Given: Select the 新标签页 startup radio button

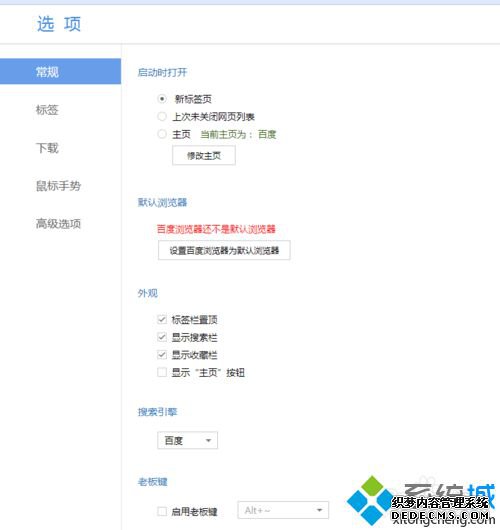Looking at the screenshot, I should click(162, 99).
